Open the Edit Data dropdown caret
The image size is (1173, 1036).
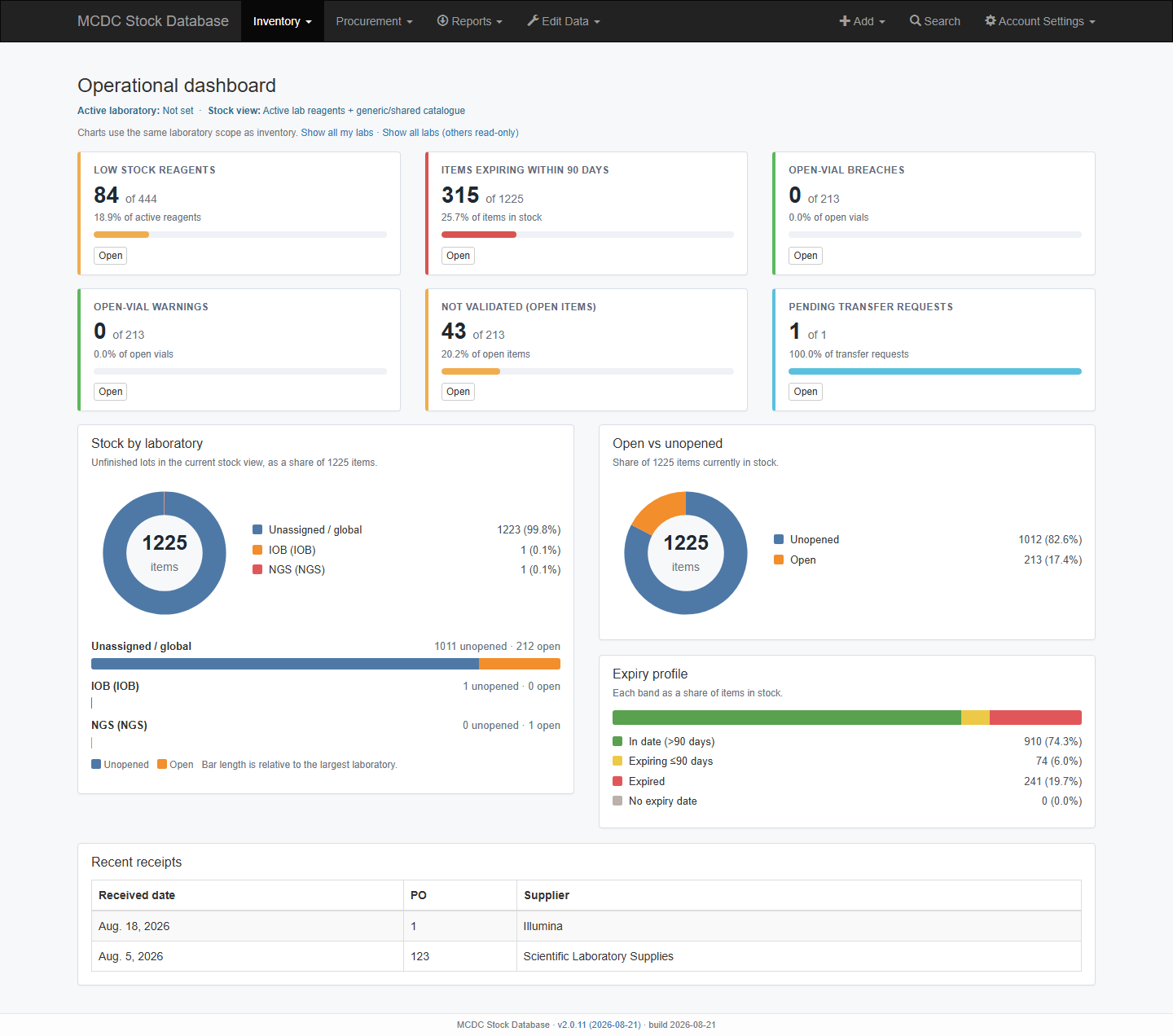(597, 22)
